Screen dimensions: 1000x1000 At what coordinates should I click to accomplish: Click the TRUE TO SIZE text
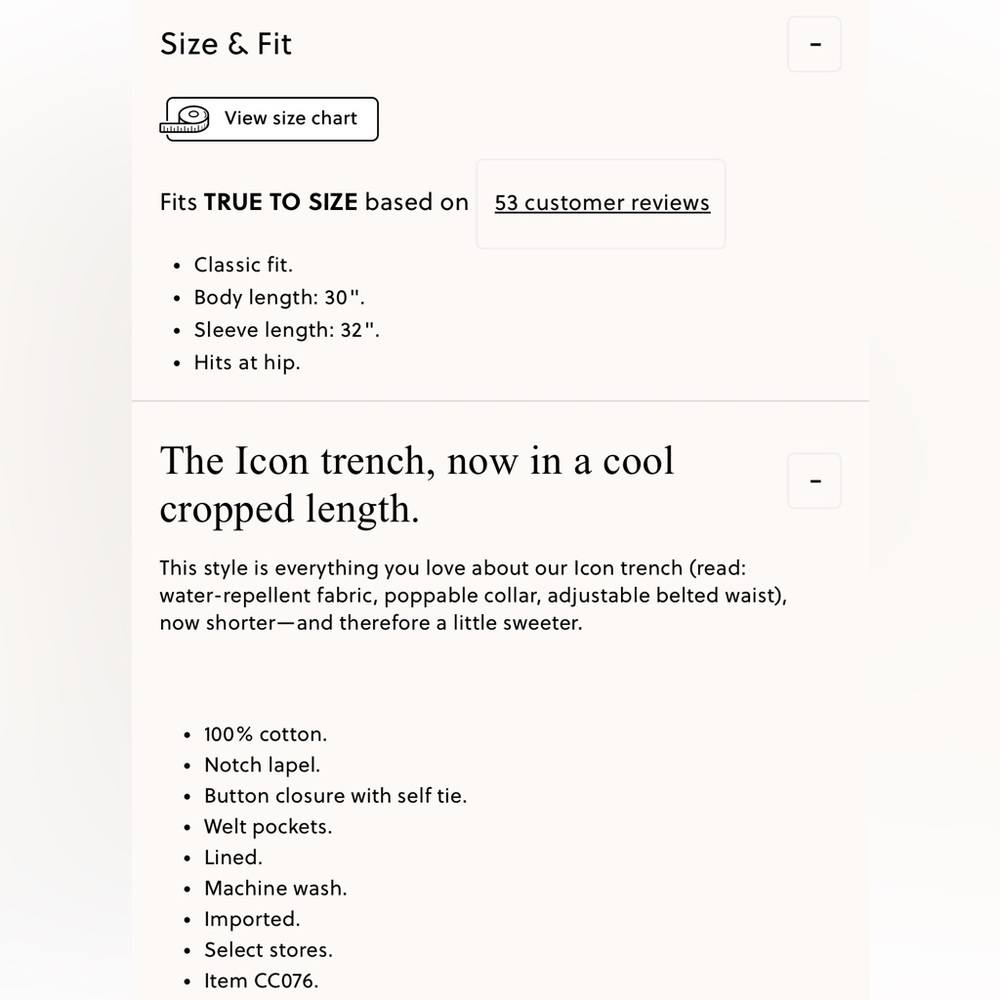[281, 202]
